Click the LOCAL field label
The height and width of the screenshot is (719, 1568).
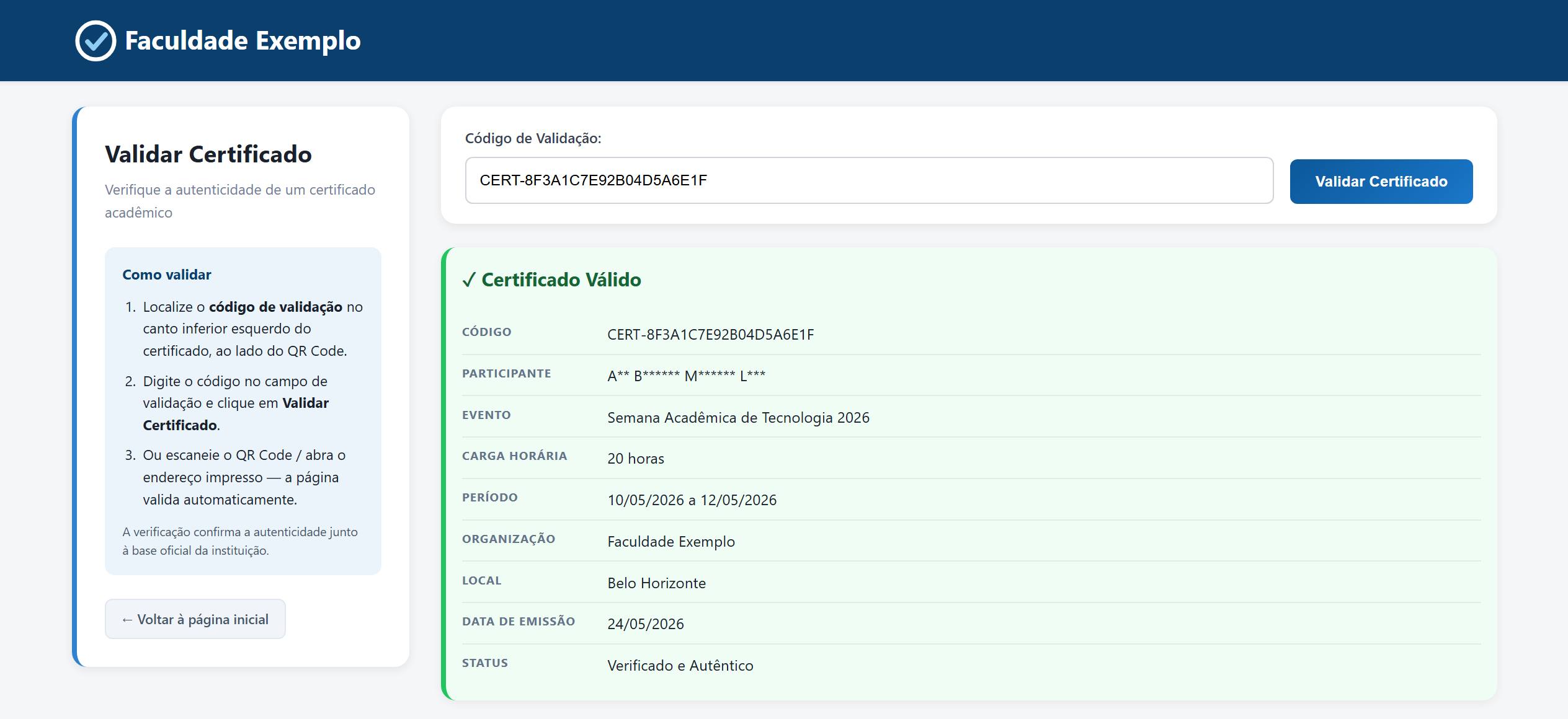click(x=482, y=581)
